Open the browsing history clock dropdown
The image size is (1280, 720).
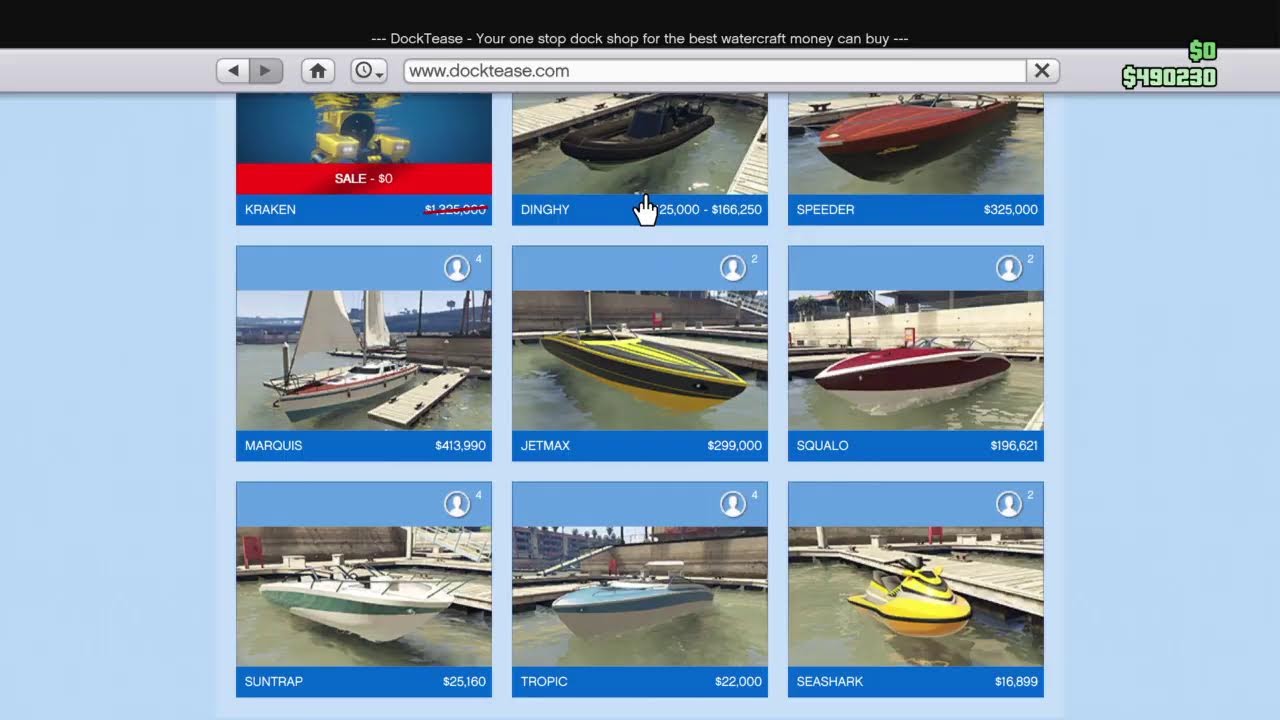(369, 71)
